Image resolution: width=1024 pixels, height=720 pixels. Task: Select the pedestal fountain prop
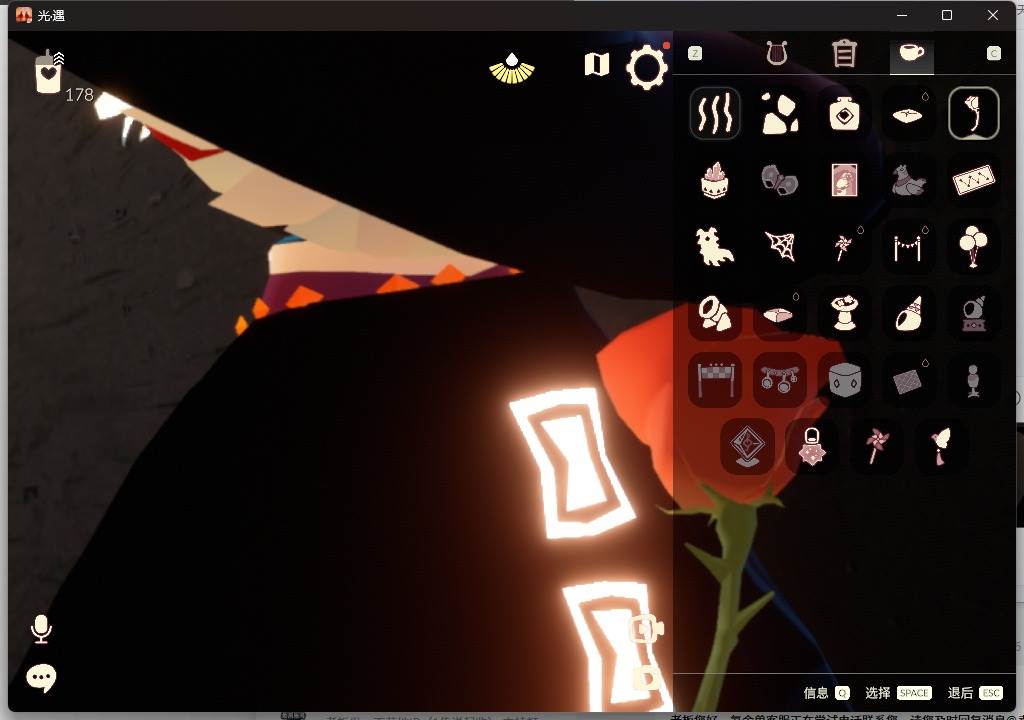click(x=844, y=313)
